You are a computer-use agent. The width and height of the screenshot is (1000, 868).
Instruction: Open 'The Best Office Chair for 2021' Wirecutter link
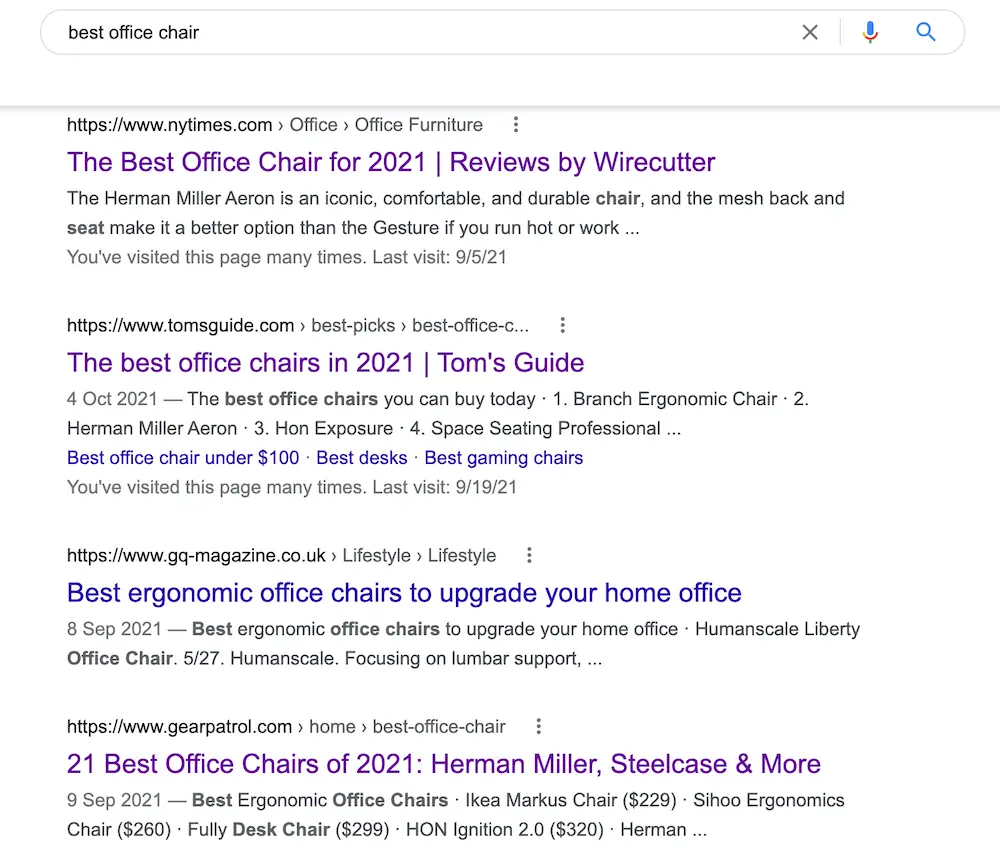[x=391, y=162]
